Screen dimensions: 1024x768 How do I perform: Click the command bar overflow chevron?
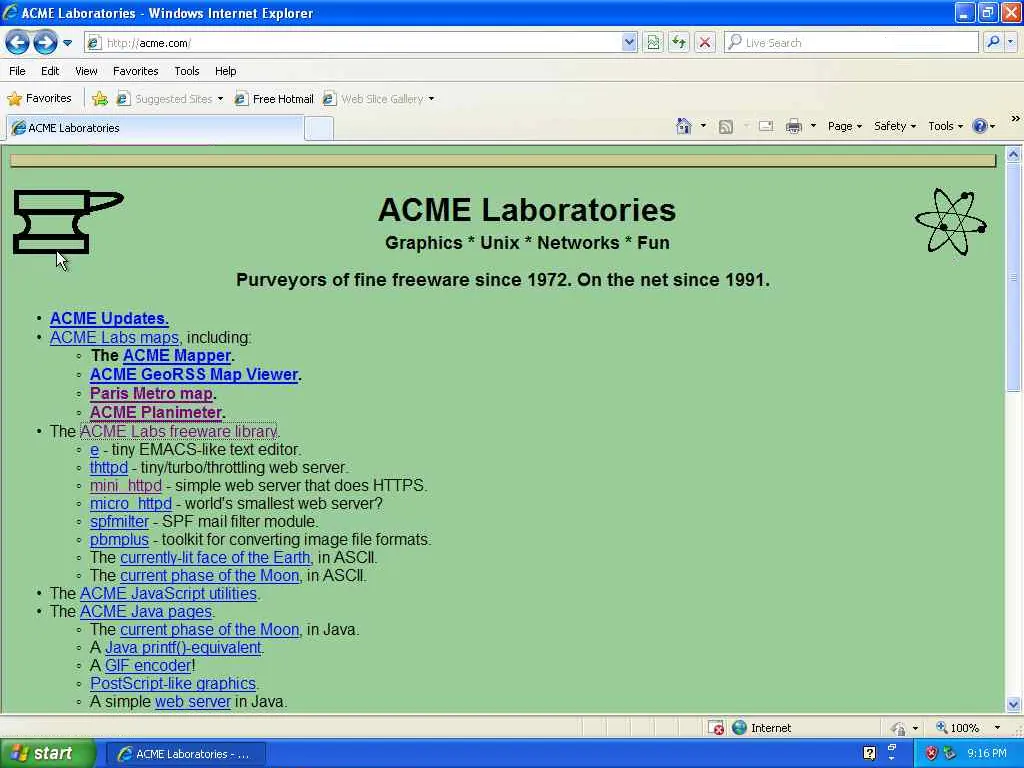pyautogui.click(x=1015, y=119)
